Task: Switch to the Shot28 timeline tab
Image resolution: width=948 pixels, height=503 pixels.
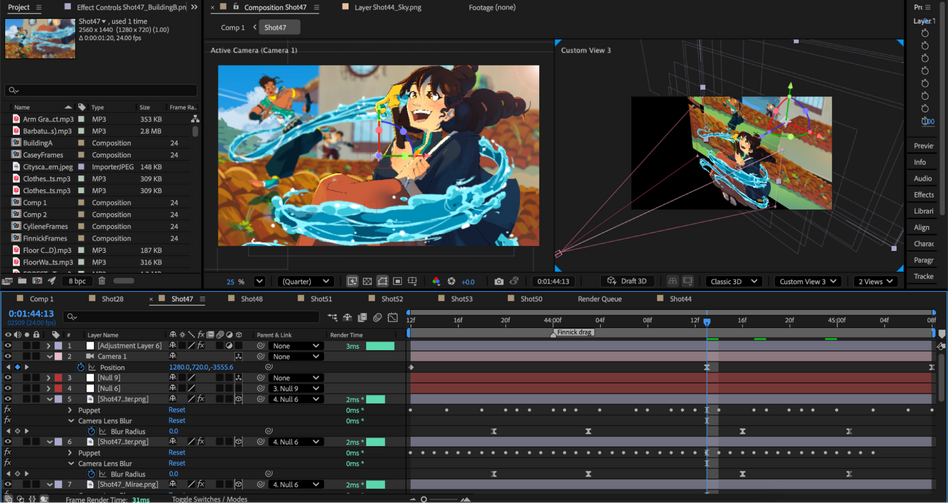Action: click(x=112, y=299)
